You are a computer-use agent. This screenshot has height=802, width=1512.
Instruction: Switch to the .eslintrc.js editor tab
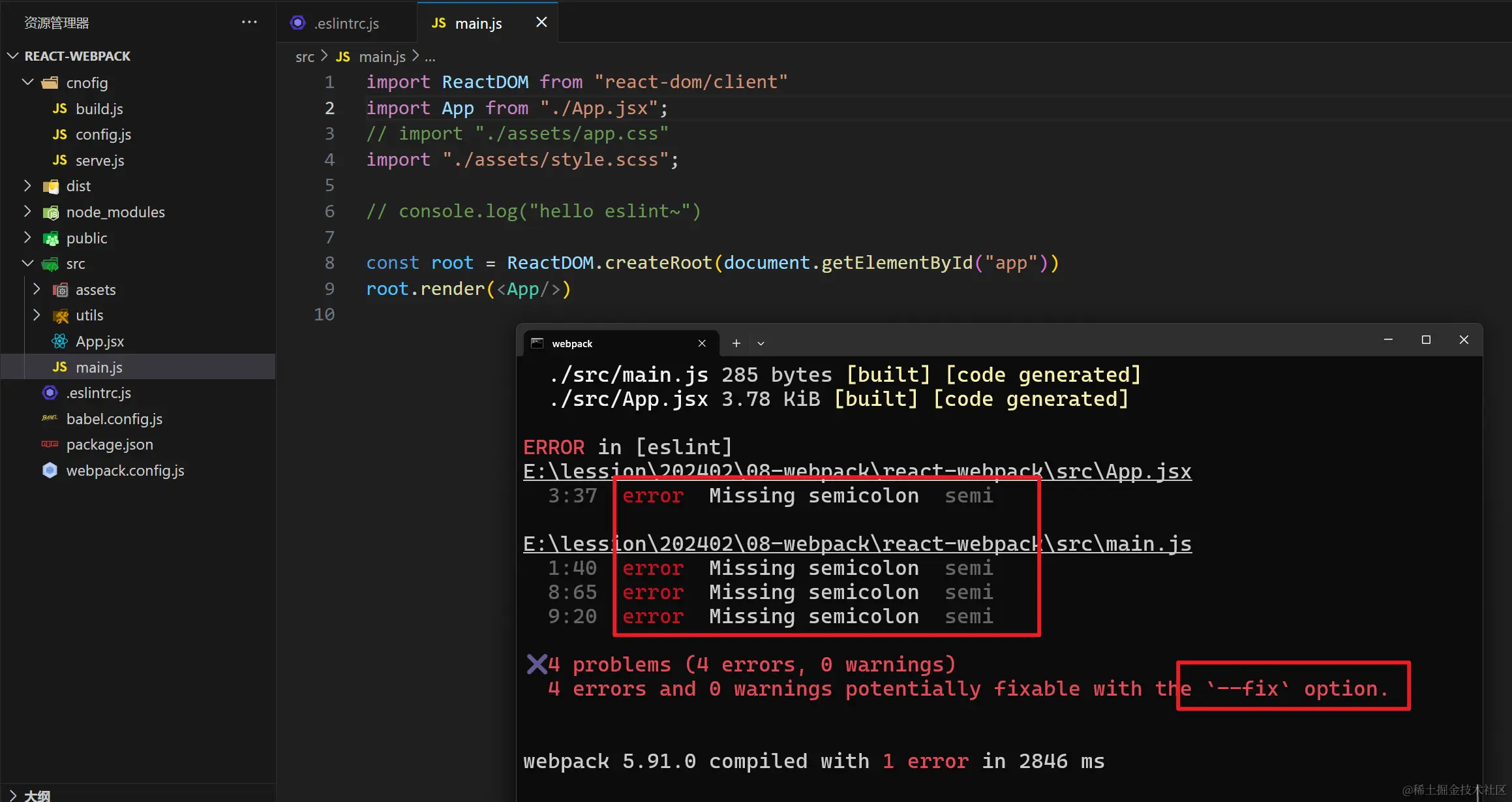(346, 23)
